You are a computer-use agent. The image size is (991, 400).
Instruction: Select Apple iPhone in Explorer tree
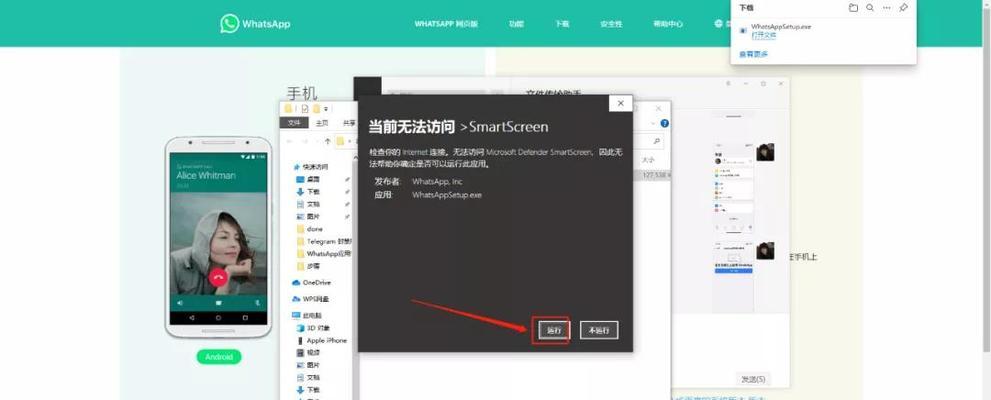(321, 340)
